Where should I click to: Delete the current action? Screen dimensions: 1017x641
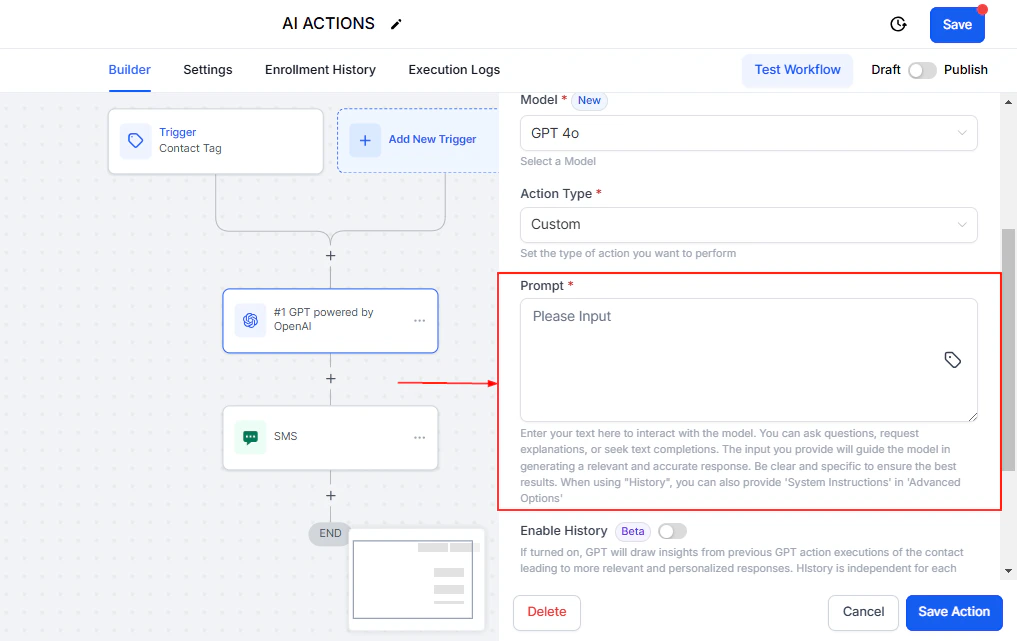coord(546,612)
